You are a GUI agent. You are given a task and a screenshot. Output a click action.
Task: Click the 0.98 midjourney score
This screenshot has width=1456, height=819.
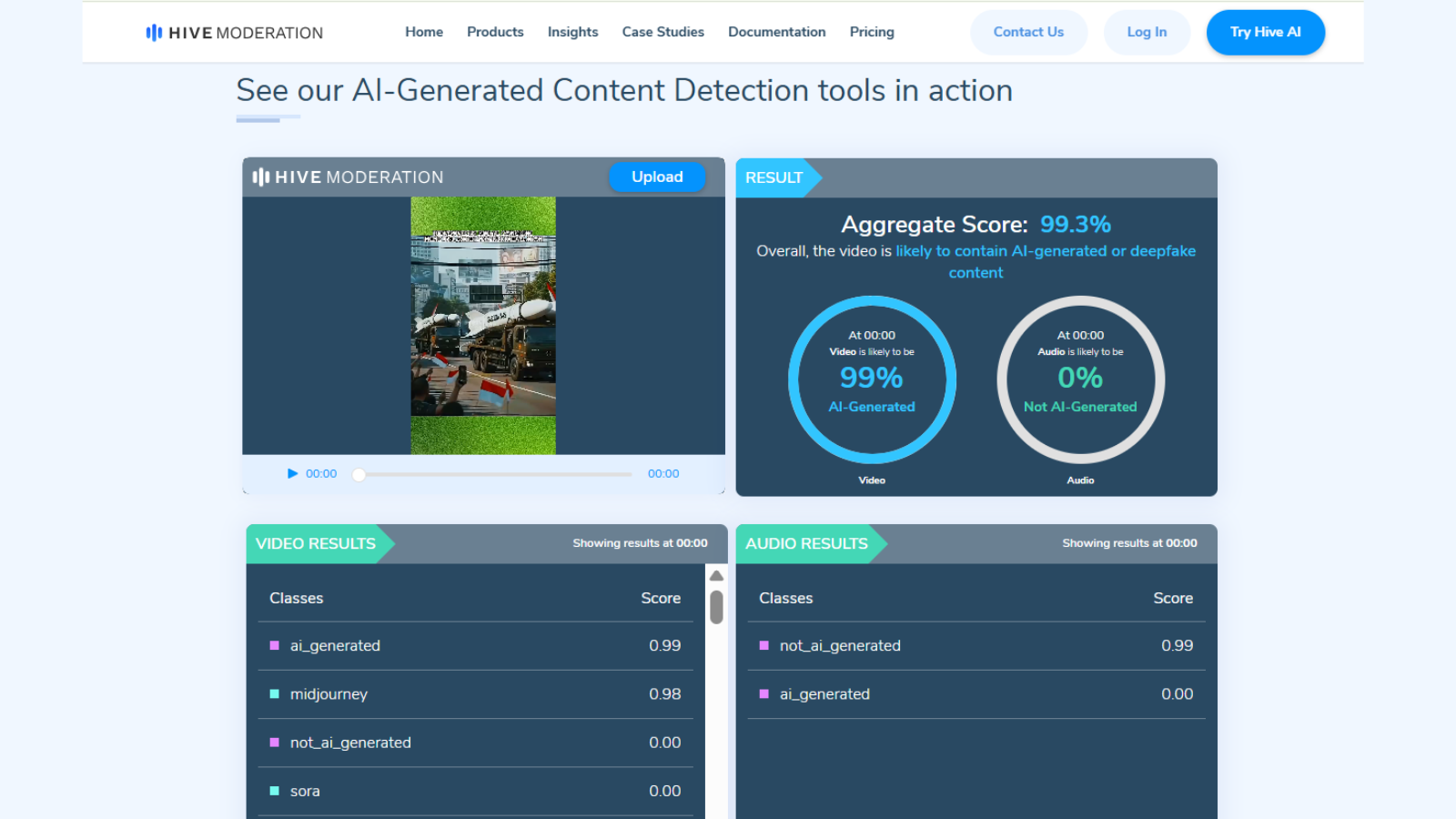point(664,693)
